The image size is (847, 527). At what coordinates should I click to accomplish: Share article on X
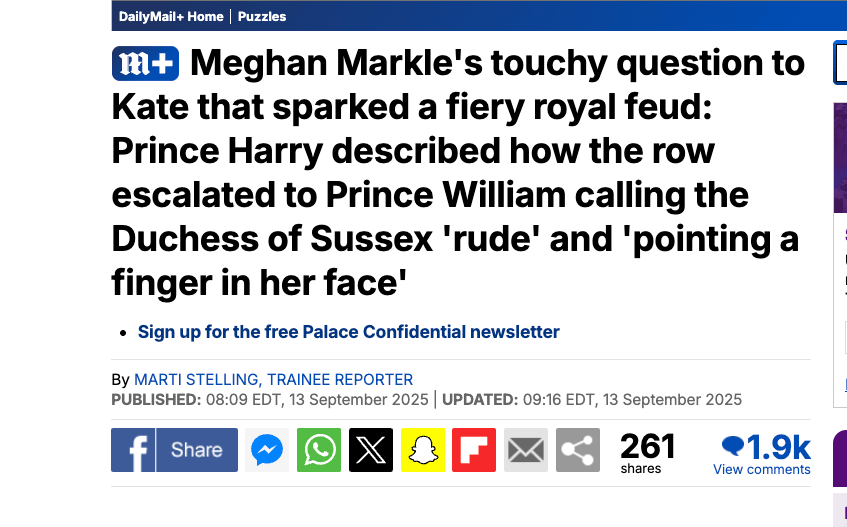coord(371,450)
